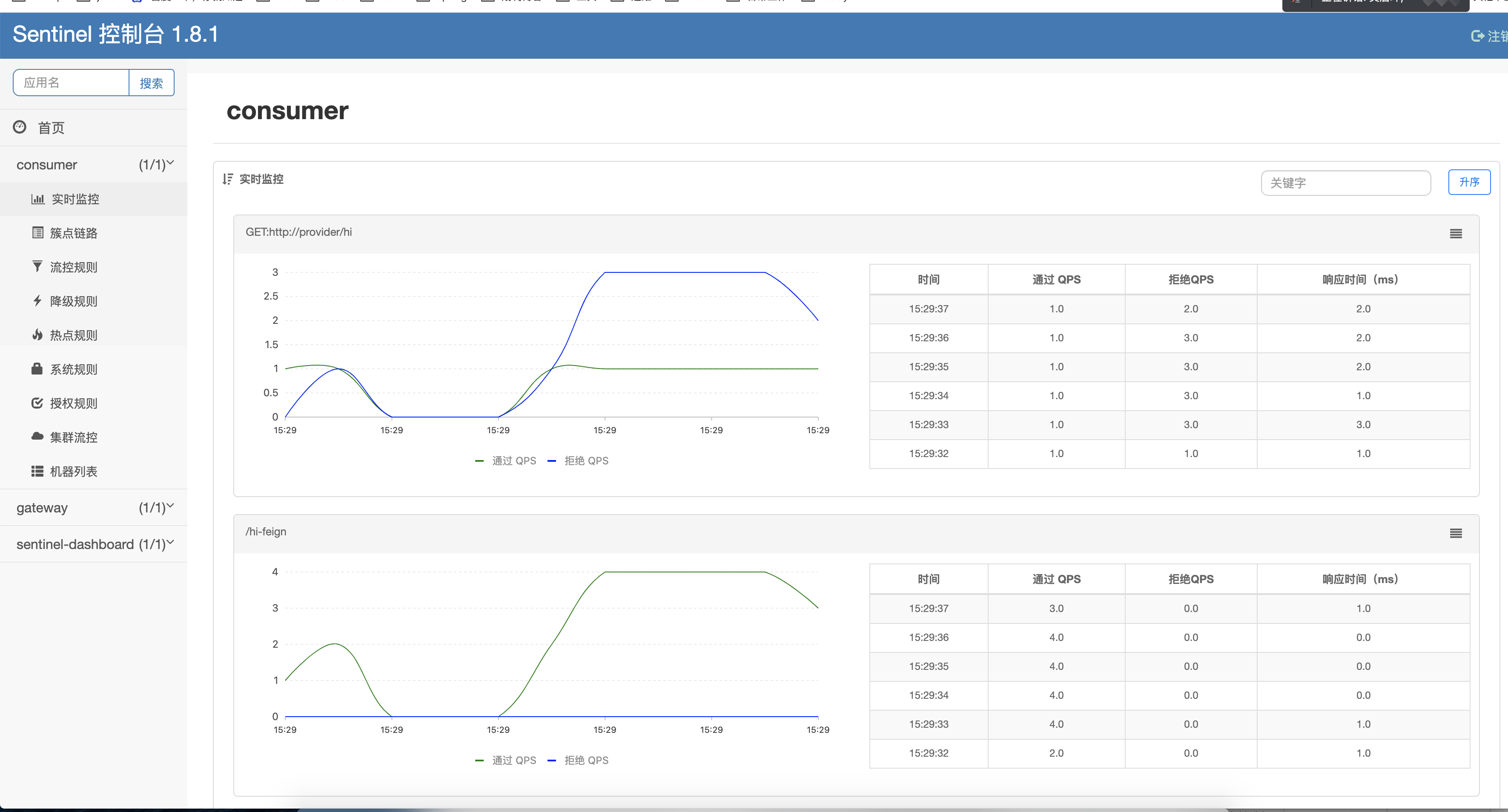
Task: Click the 簇点链路 document icon
Action: (37, 232)
